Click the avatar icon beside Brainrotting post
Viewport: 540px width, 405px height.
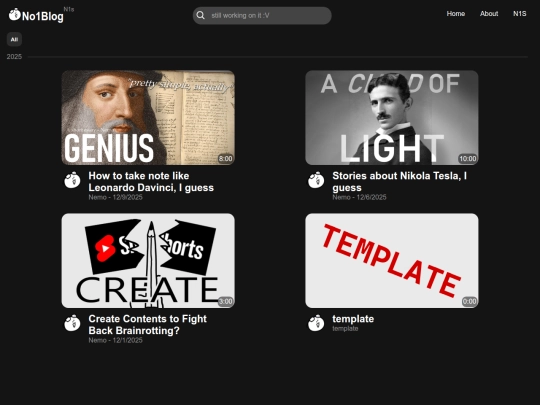point(72,323)
